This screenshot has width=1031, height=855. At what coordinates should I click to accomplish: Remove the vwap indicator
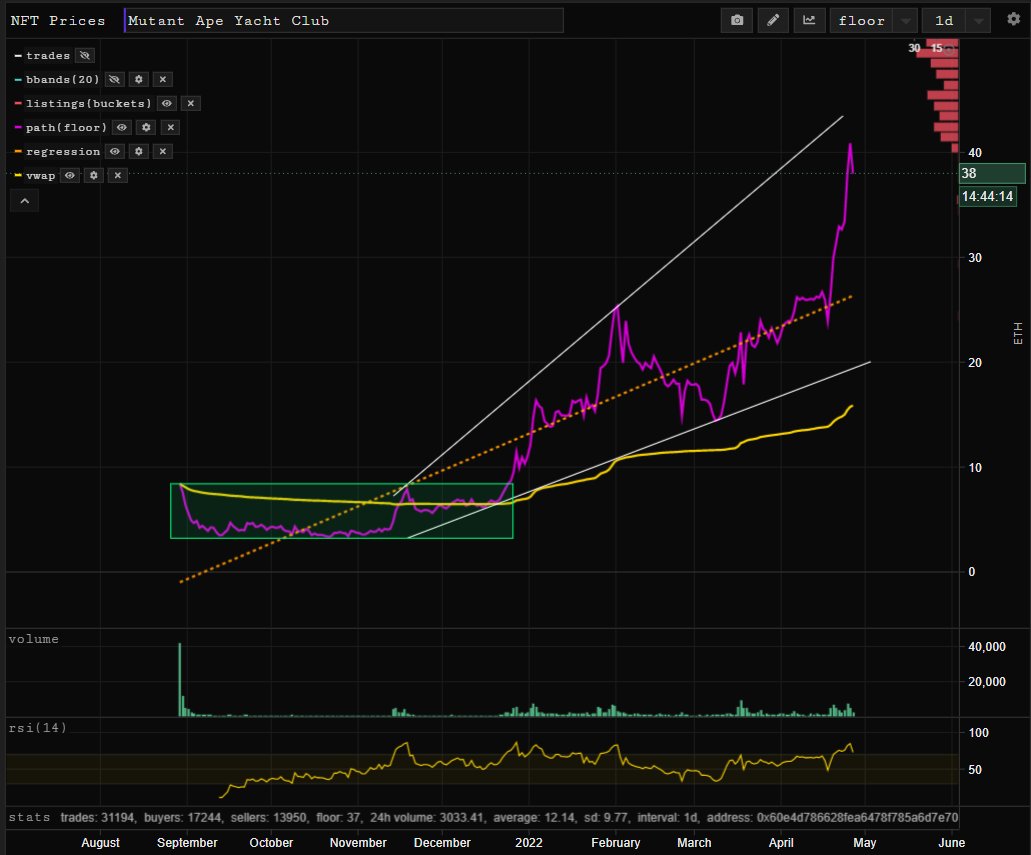[117, 176]
